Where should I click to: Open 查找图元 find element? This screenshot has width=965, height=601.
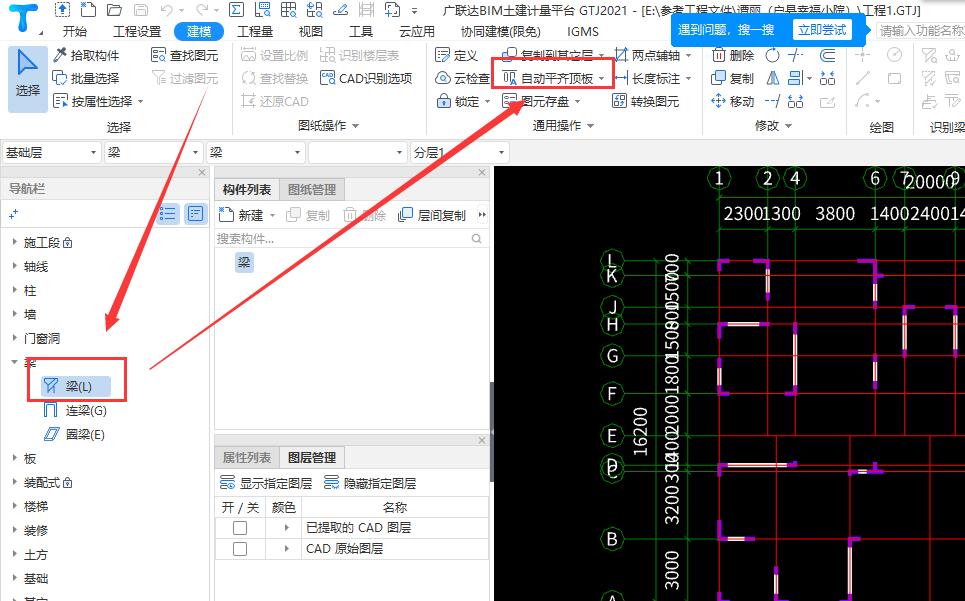point(185,55)
